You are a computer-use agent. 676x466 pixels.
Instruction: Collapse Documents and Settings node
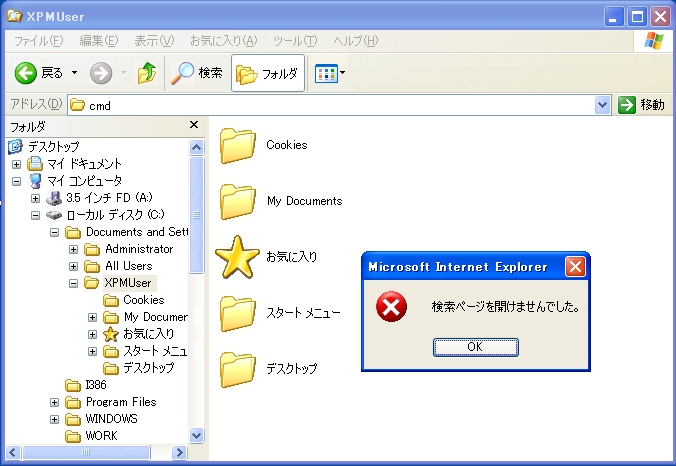pyautogui.click(x=54, y=232)
